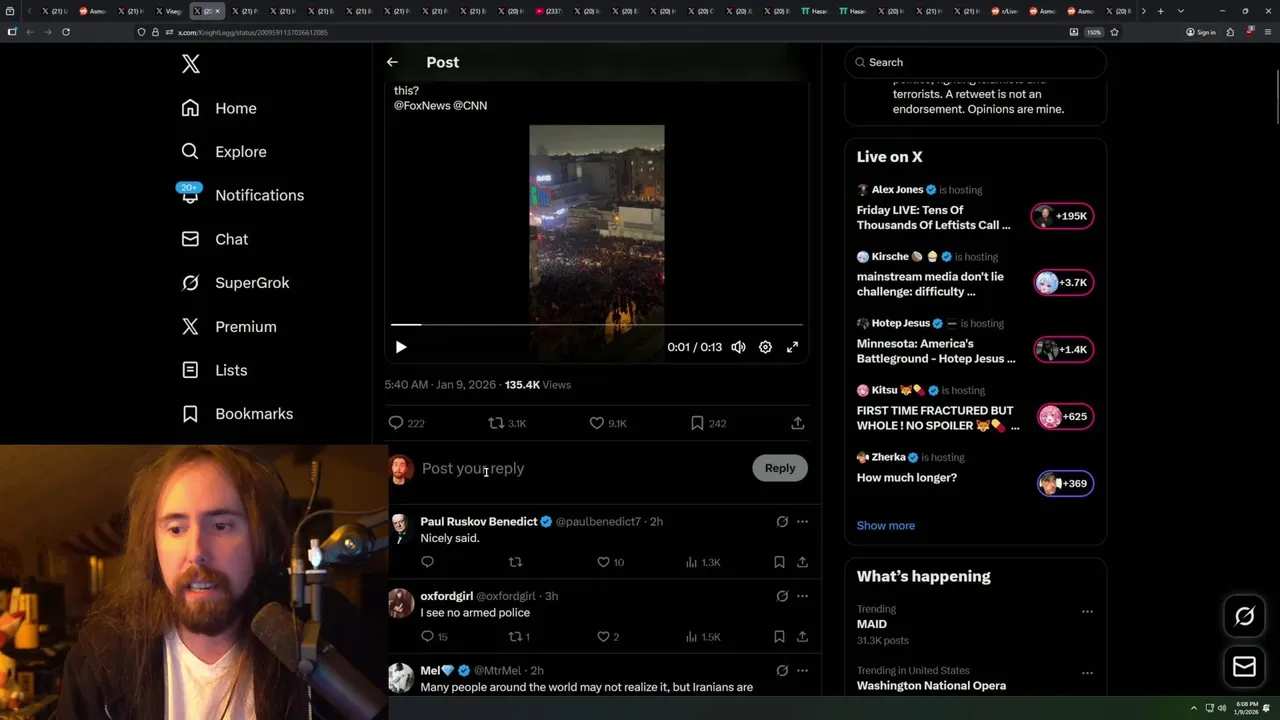View analytics on oxfordgirl's reply
Screen dimensions: 1280x720
[702, 637]
